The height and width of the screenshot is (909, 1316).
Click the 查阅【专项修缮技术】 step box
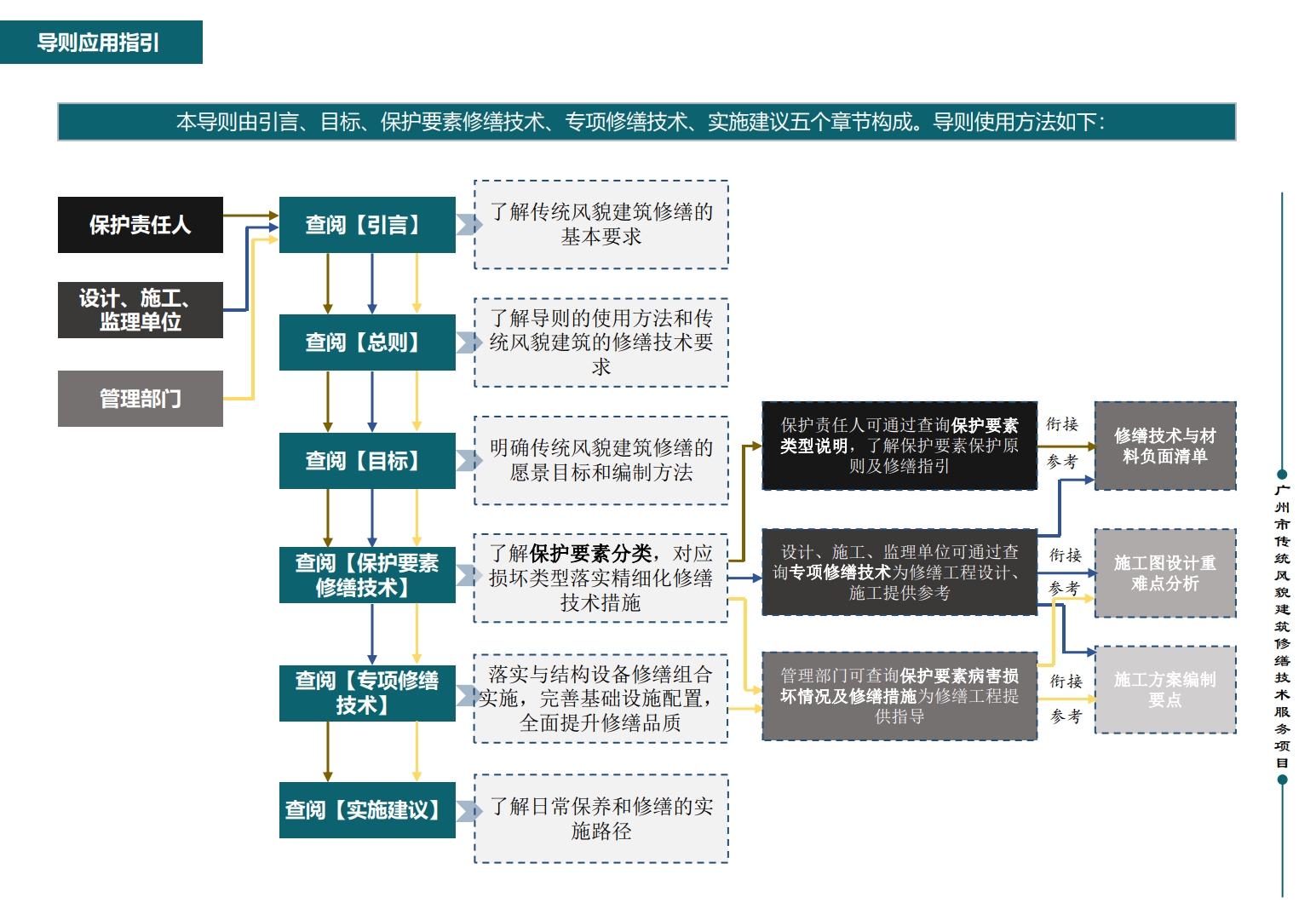point(367,693)
